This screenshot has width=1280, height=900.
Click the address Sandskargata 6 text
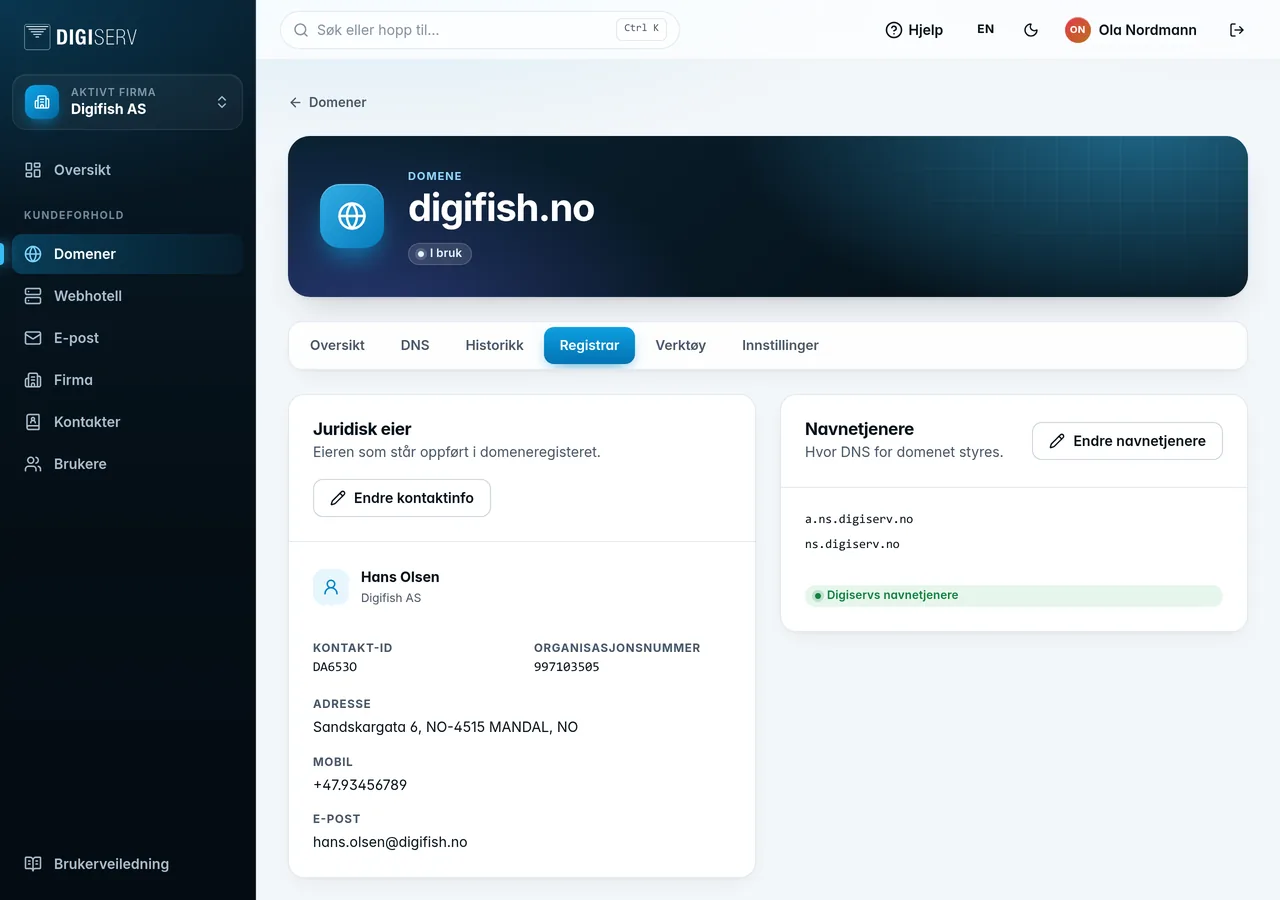(x=445, y=727)
